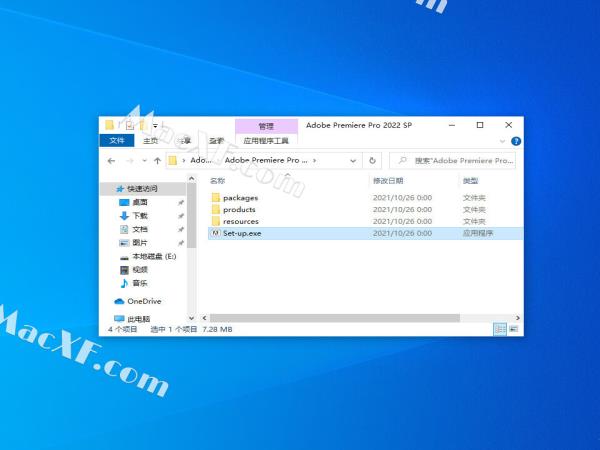Image resolution: width=600 pixels, height=450 pixels.
Task: Open 下载 in quick access
Action: pos(140,216)
